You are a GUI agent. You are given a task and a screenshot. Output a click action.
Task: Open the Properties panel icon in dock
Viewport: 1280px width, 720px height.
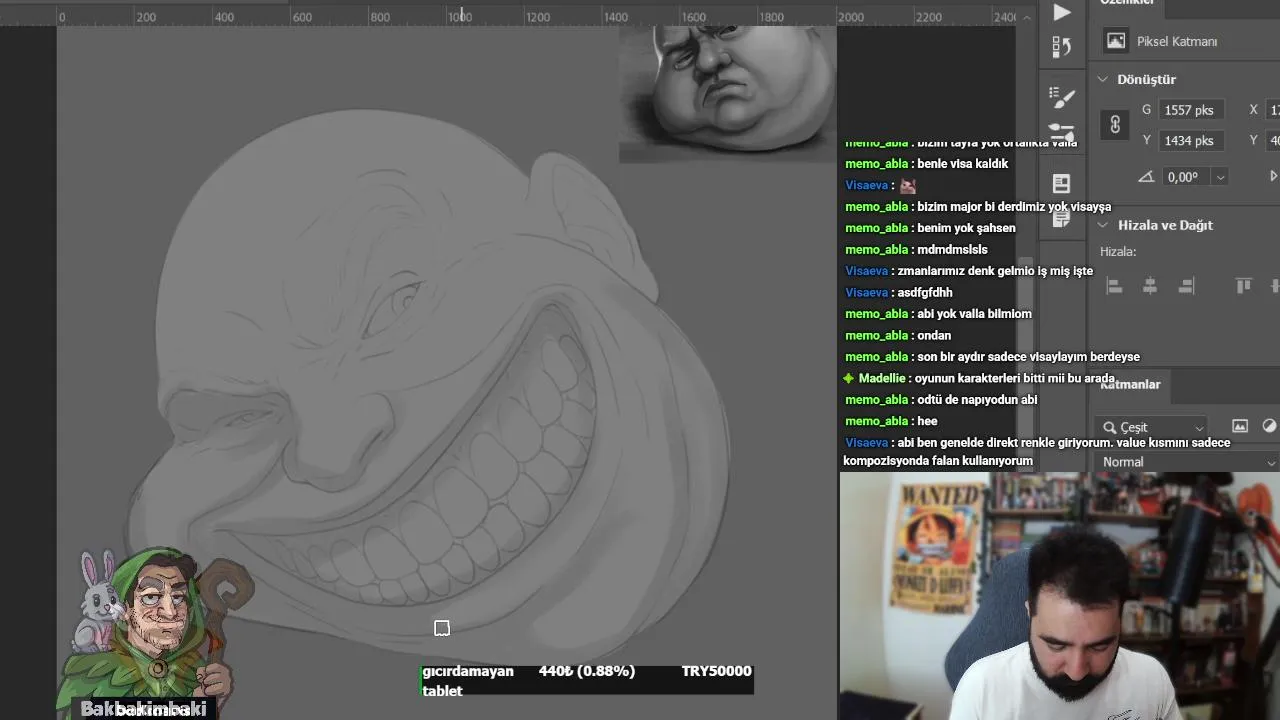(1062, 183)
